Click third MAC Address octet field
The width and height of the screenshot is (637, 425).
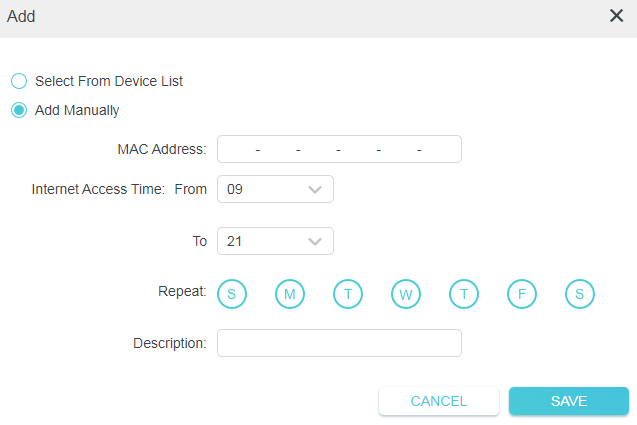318,150
